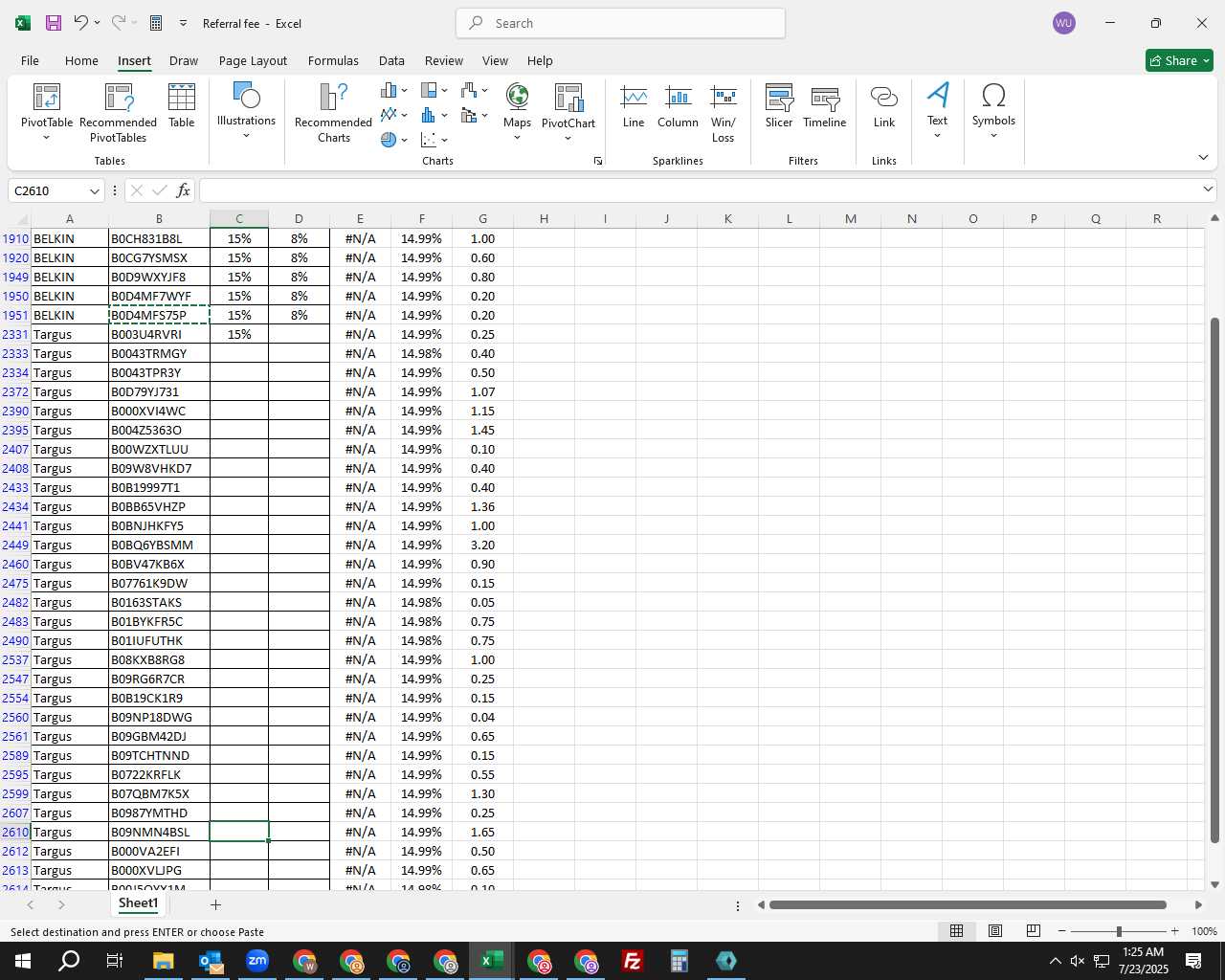This screenshot has height=980, width=1225.
Task: Select row header 2331
Action: [x=15, y=334]
